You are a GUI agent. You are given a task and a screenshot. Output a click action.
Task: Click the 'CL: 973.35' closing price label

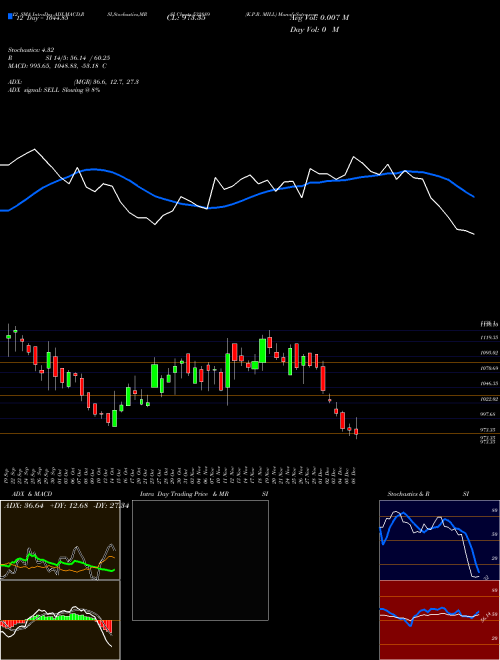186,18
